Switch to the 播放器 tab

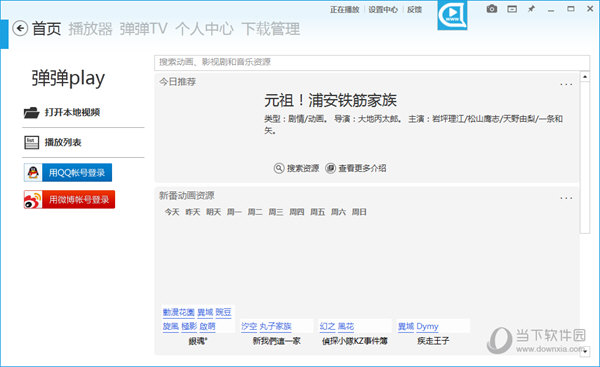(x=91, y=29)
